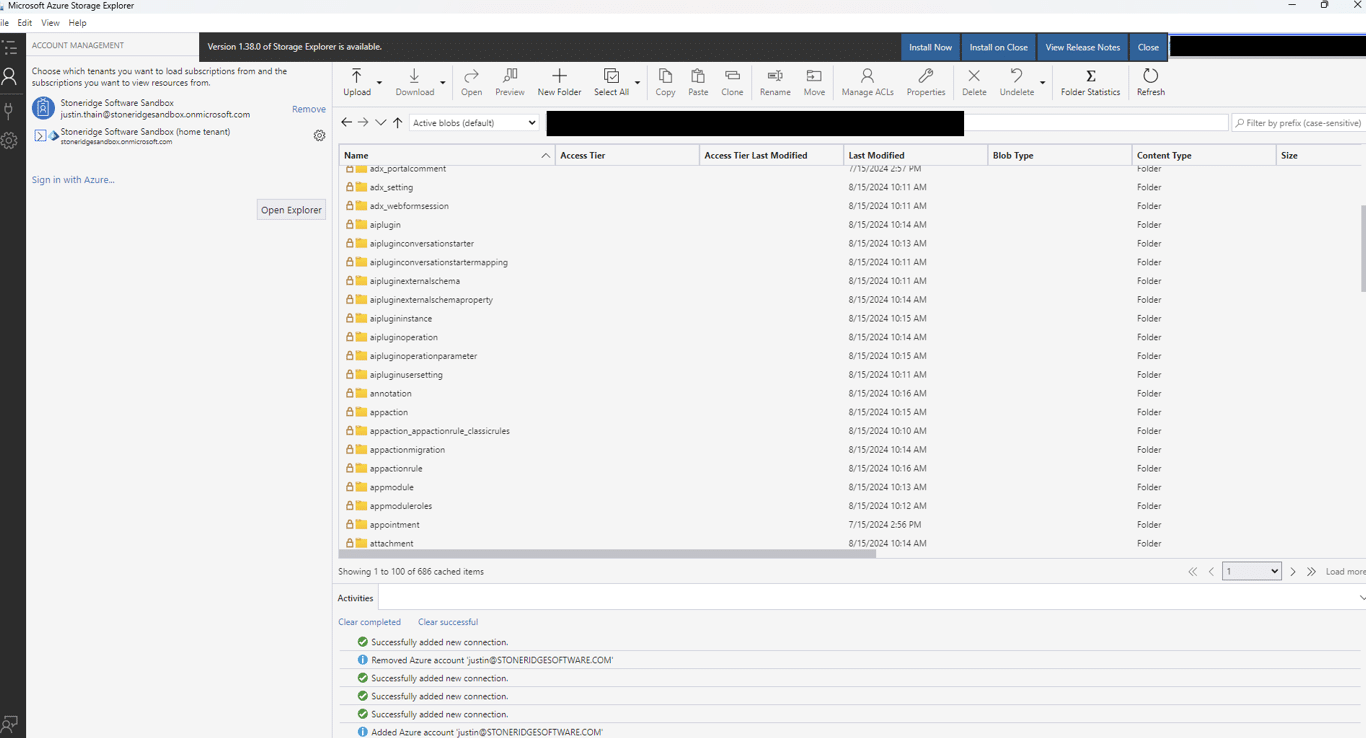Open Manage ACLs tool

pyautogui.click(x=867, y=82)
